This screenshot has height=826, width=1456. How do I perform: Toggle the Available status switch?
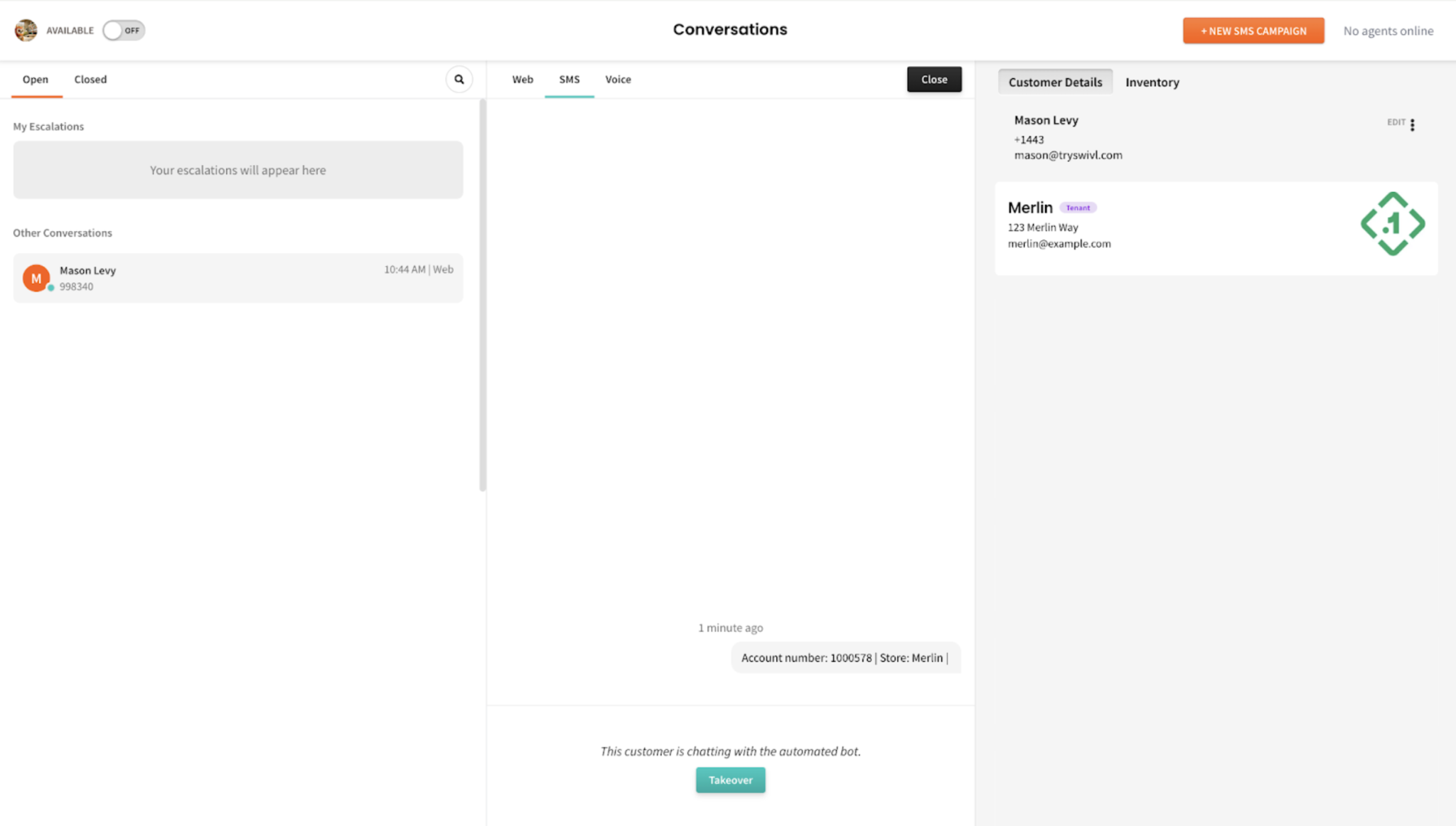click(124, 31)
